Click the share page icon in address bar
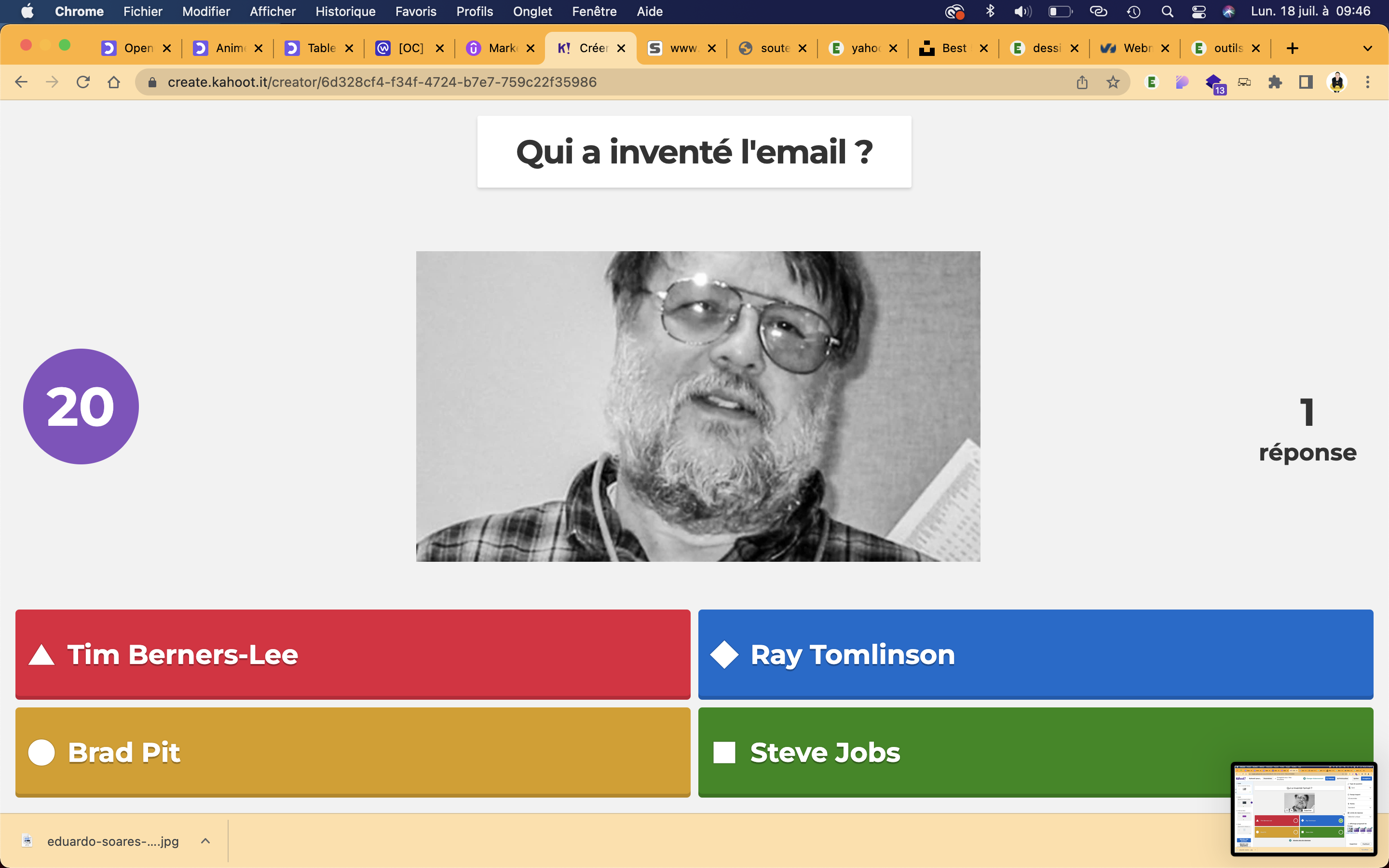Screen dimensions: 1389x868 click(1082, 82)
